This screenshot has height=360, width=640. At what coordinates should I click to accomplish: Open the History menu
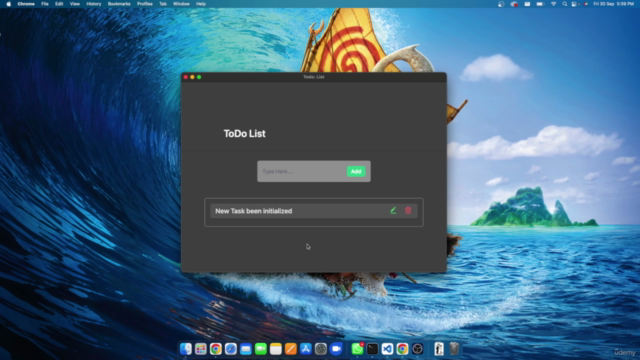(x=94, y=4)
